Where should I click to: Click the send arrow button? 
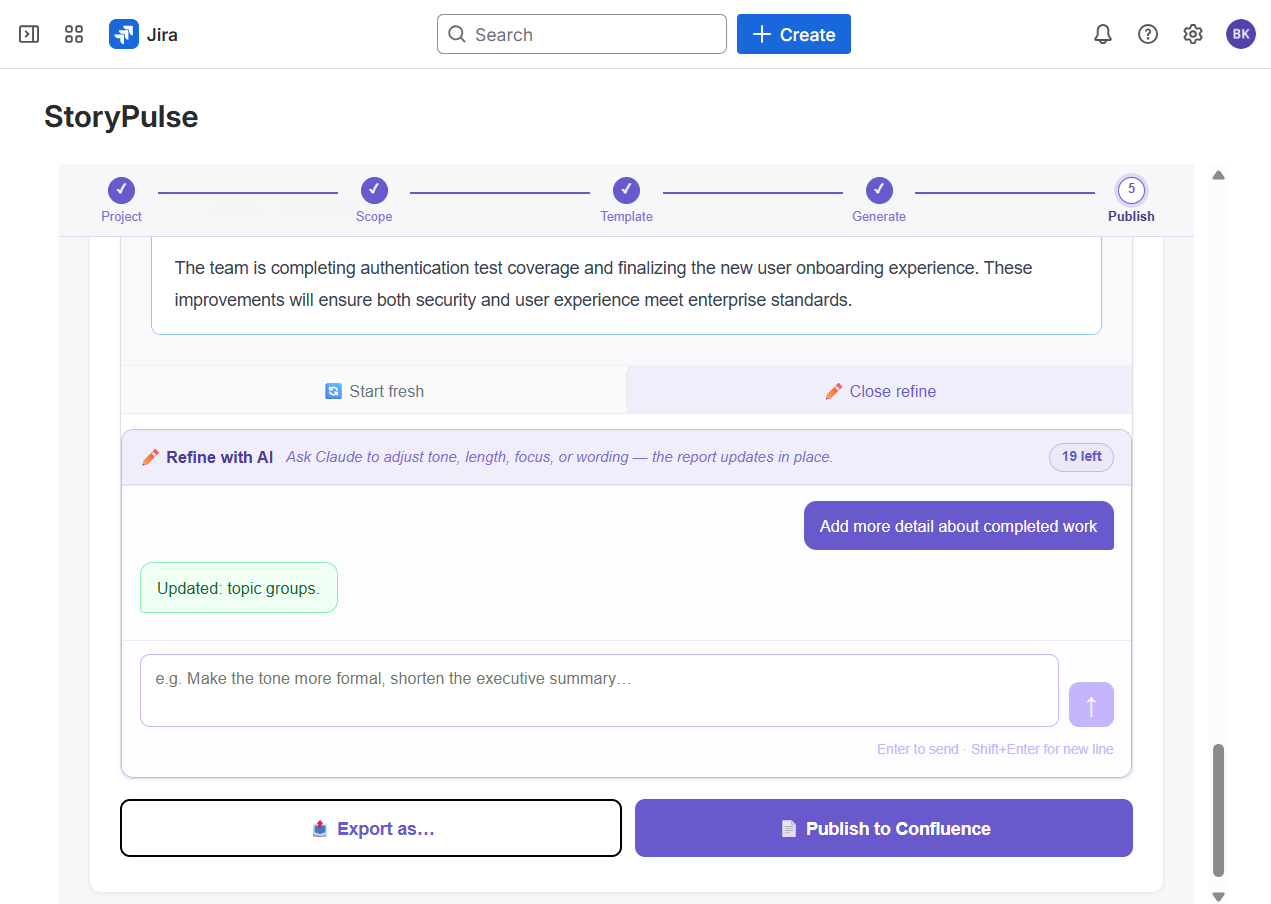1091,705
